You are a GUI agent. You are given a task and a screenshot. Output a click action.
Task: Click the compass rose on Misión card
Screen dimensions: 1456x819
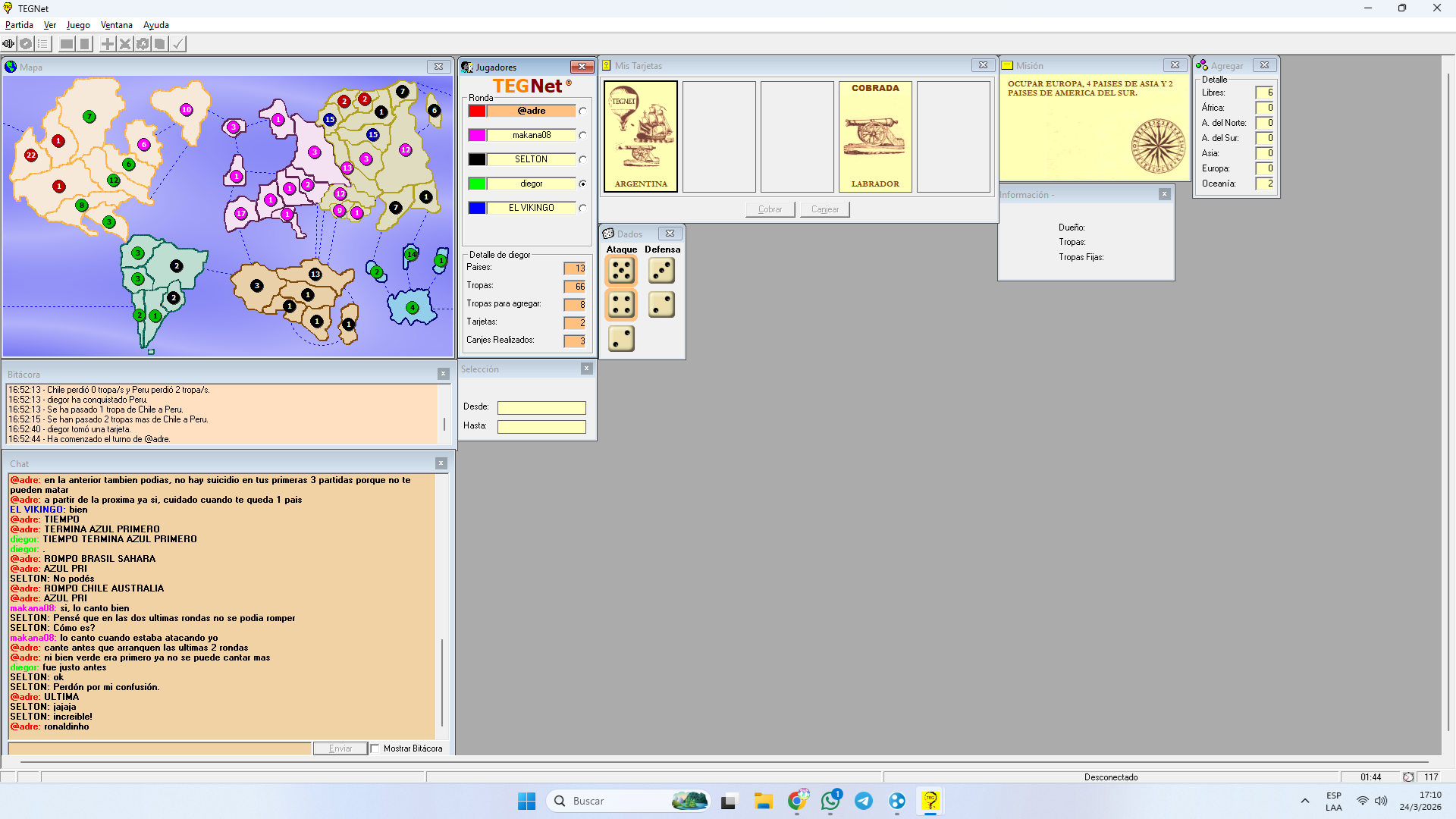click(1158, 146)
